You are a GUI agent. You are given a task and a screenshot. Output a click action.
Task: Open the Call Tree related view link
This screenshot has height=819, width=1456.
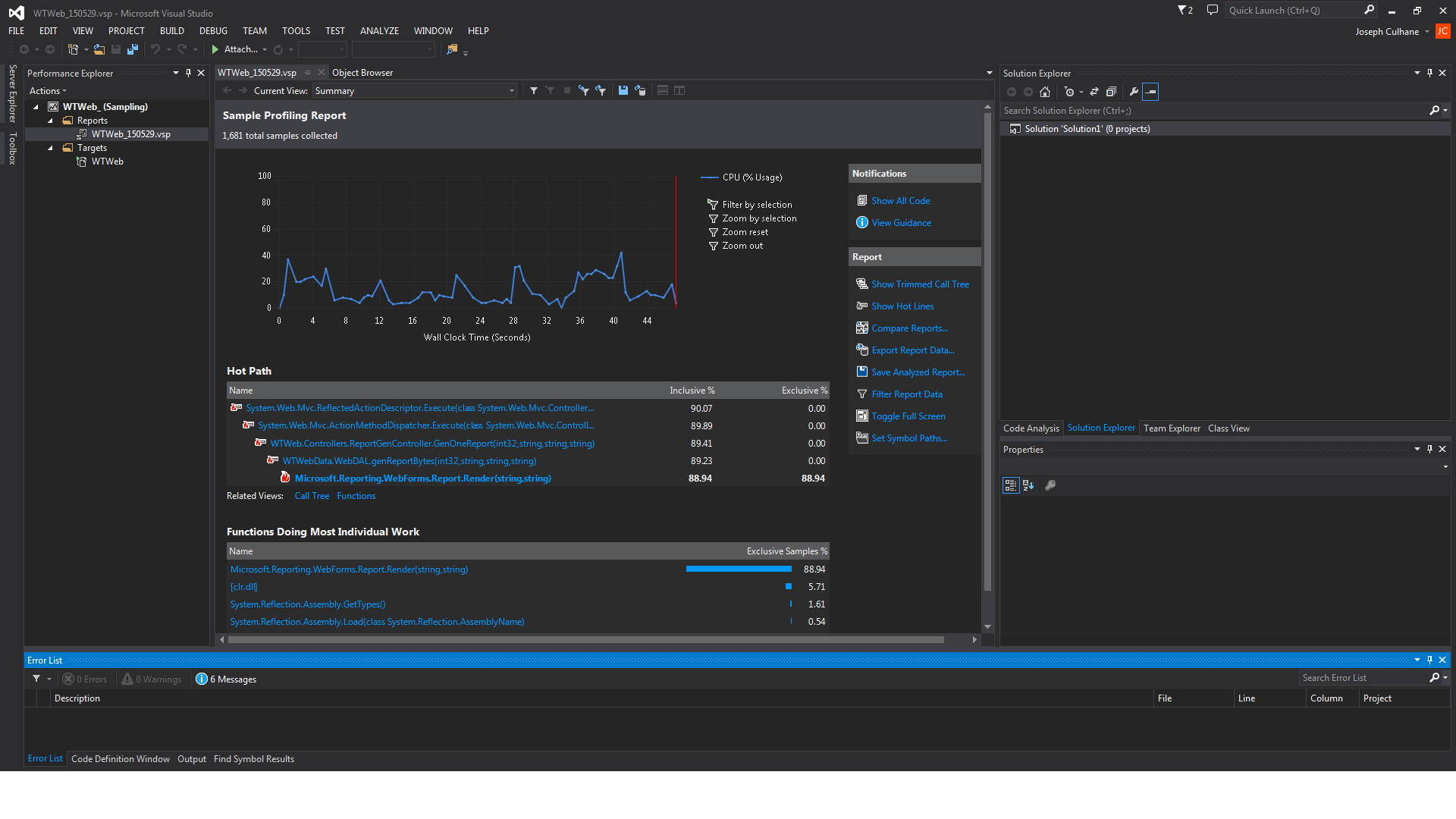coord(312,495)
